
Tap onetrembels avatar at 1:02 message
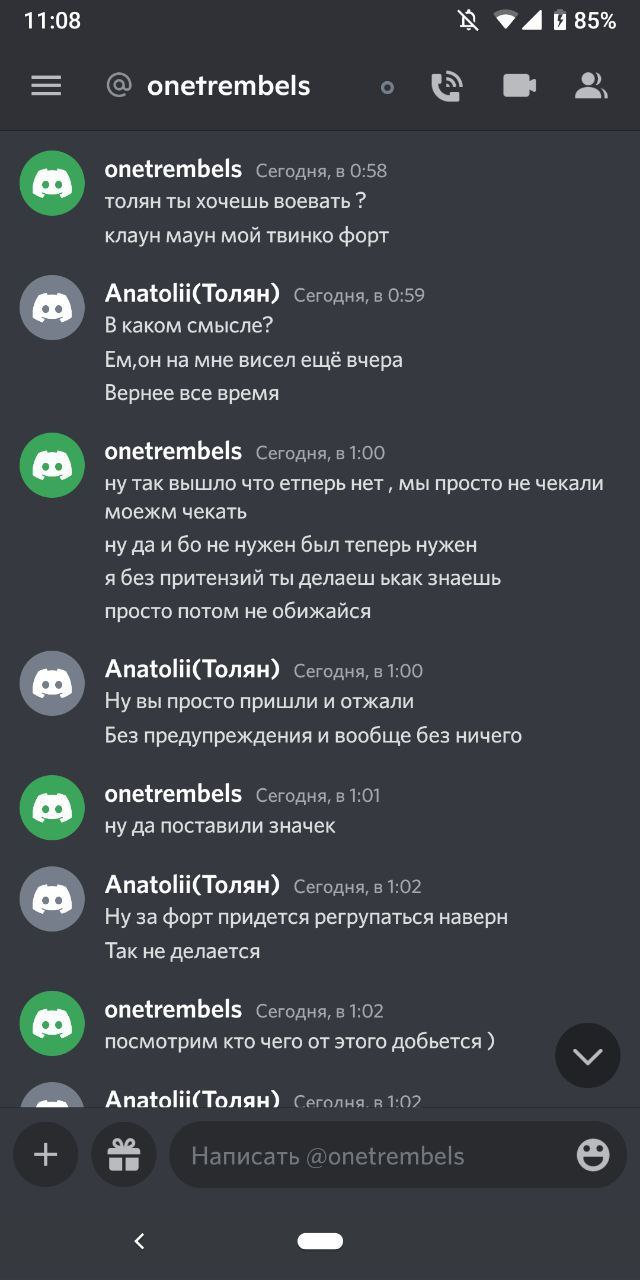pyautogui.click(x=52, y=1024)
